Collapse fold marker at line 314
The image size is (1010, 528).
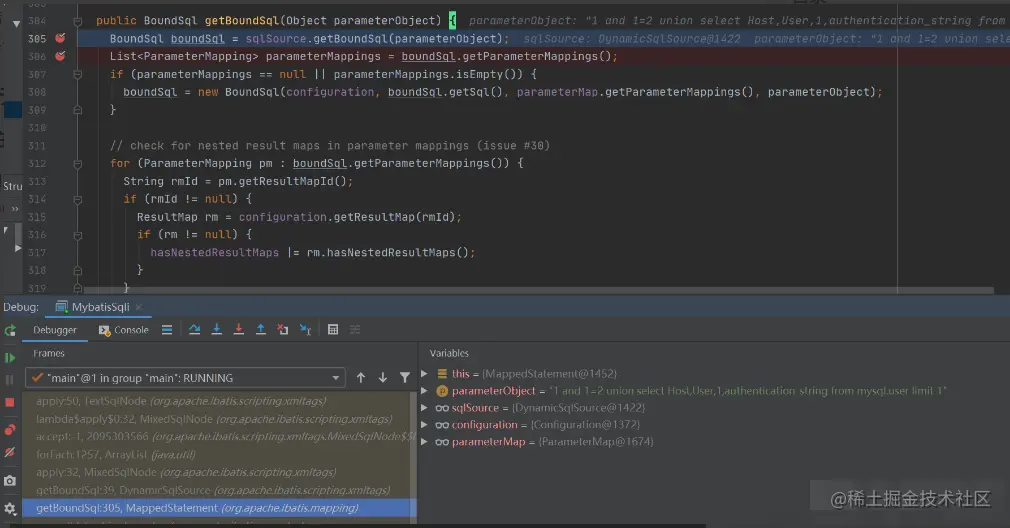(x=78, y=200)
